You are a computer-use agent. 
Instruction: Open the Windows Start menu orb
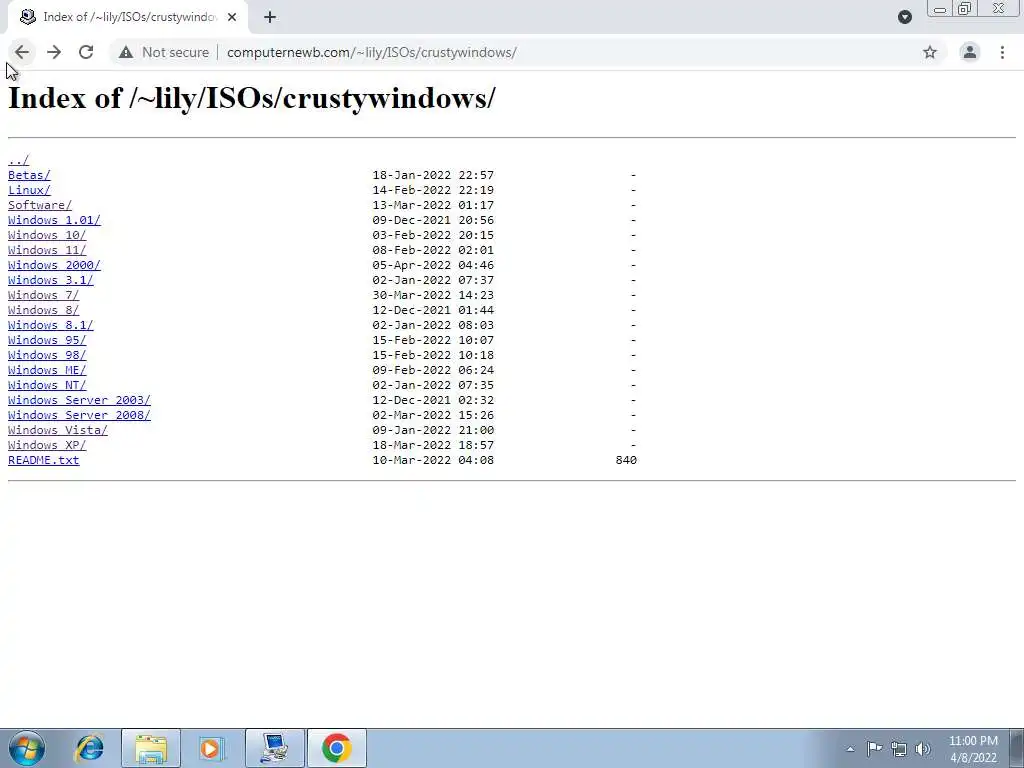coord(27,748)
